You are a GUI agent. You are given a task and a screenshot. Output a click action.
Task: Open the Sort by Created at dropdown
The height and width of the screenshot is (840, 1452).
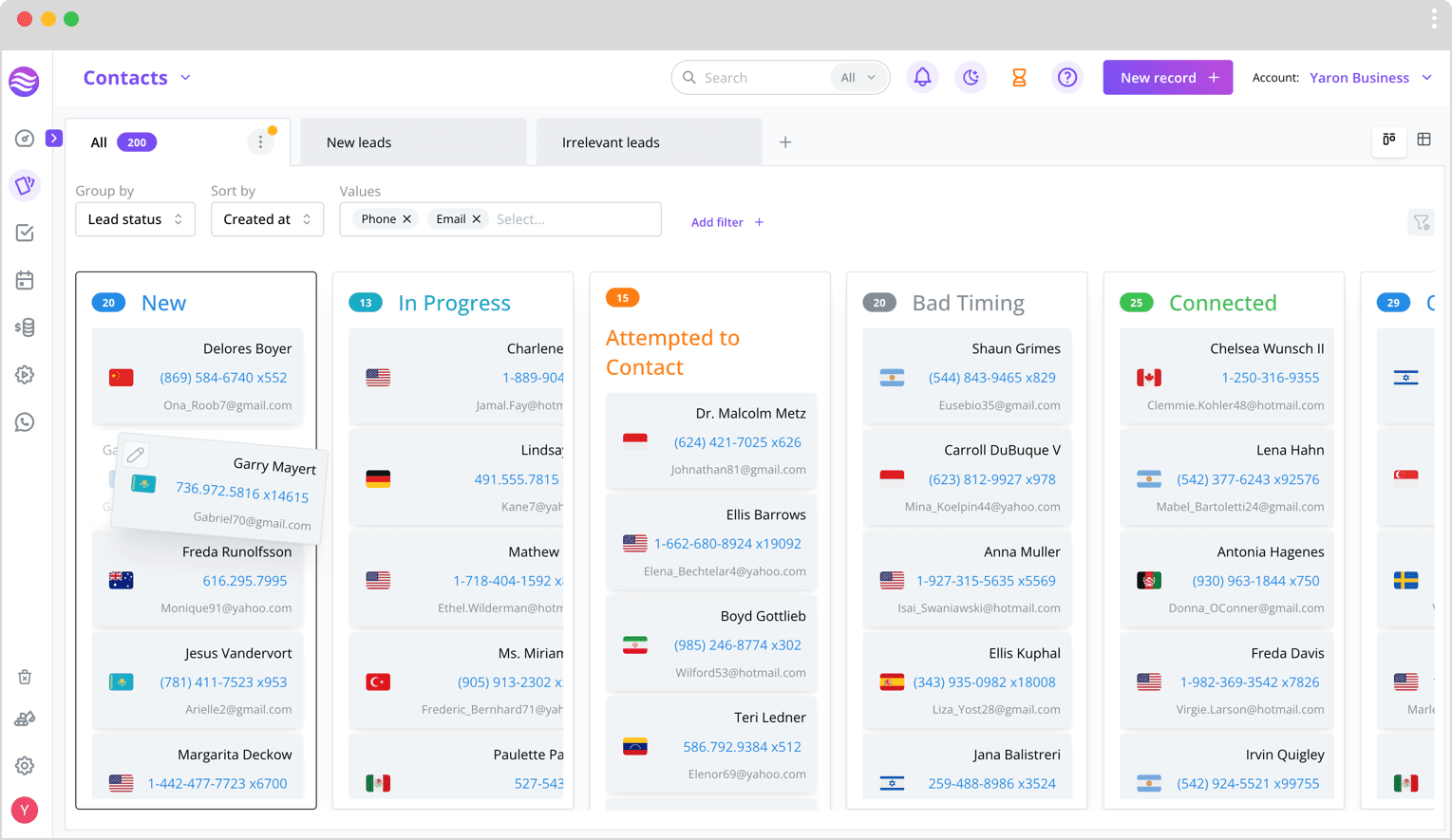[267, 218]
